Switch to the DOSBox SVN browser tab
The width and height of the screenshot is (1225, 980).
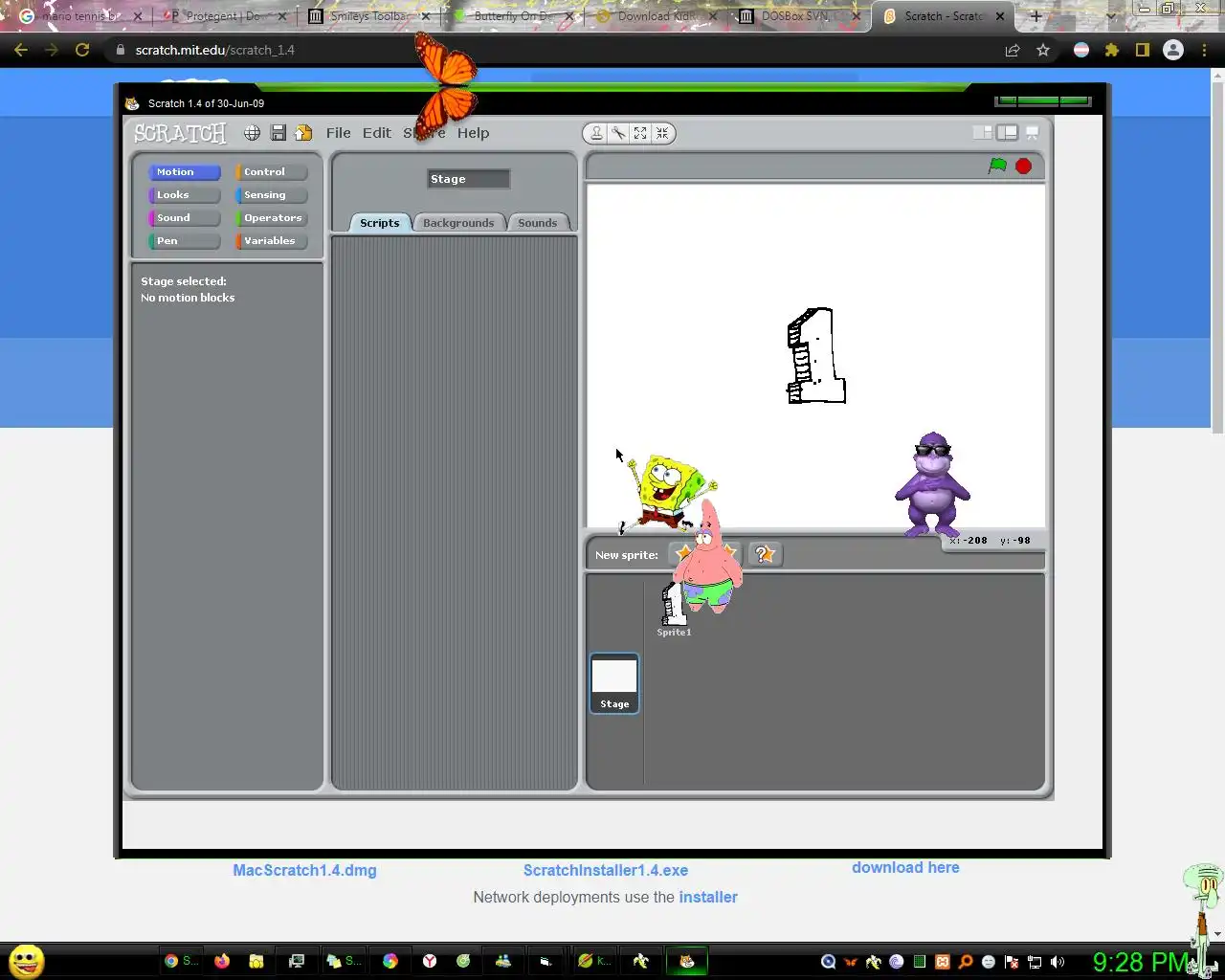799,16
